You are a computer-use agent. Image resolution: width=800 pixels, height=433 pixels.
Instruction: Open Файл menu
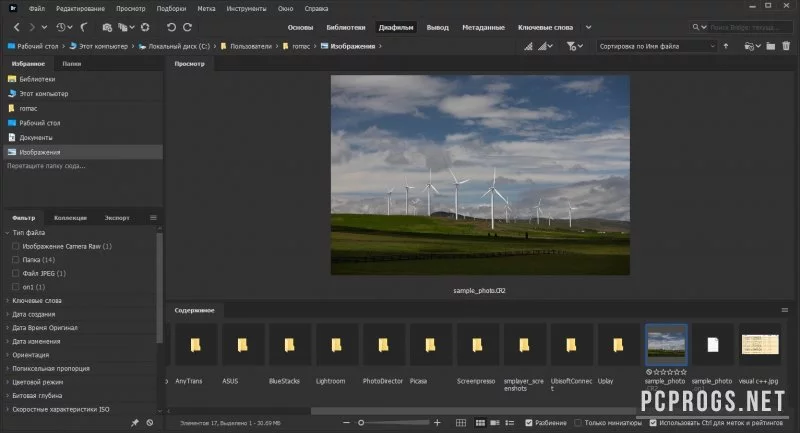click(x=37, y=9)
